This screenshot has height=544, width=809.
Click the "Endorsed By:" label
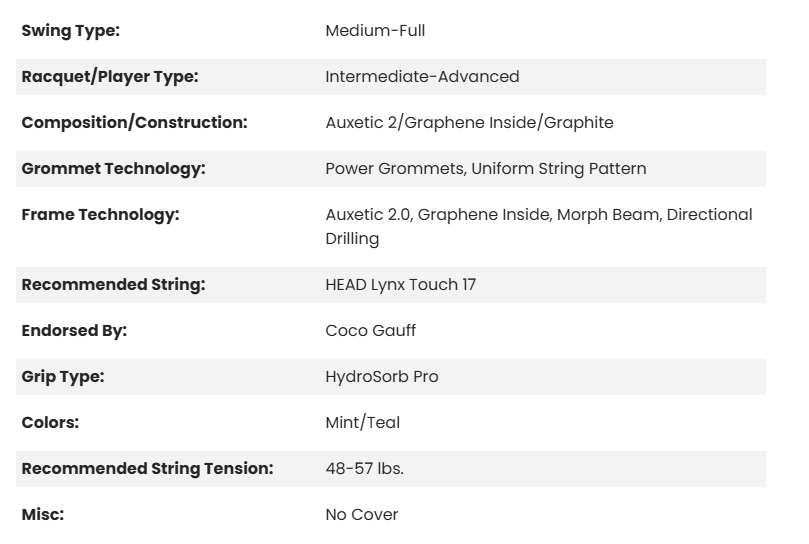coord(74,331)
